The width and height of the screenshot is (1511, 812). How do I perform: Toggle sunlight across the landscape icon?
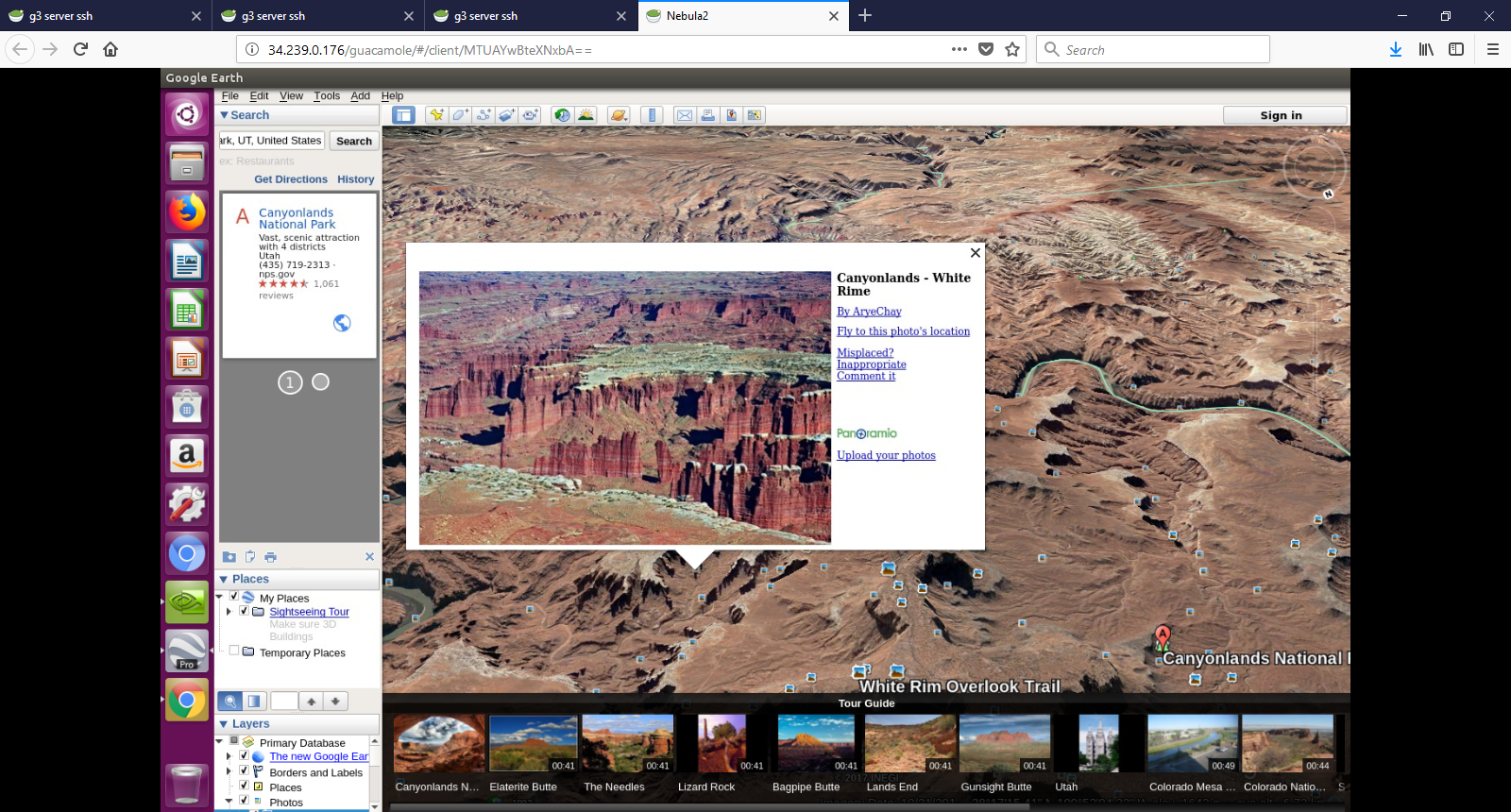coord(586,115)
